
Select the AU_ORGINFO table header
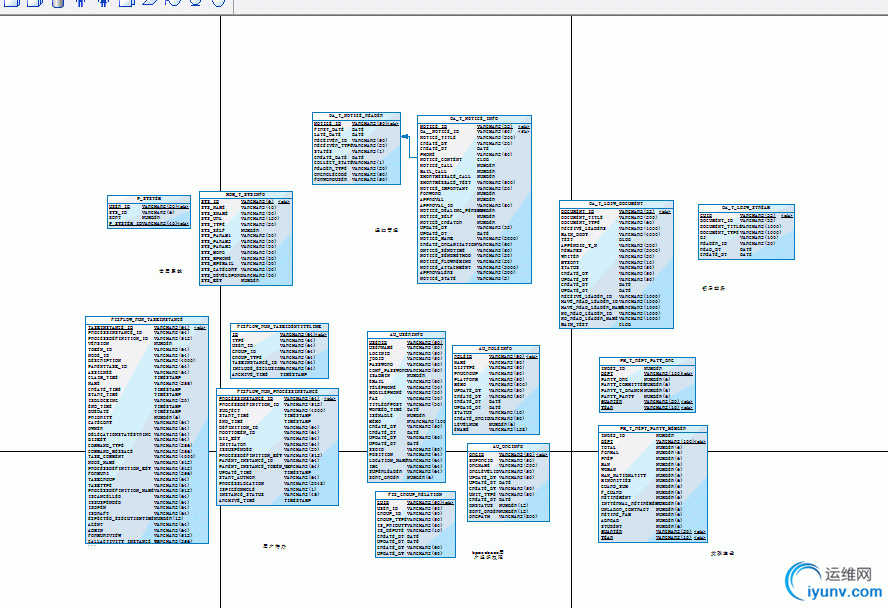coord(508,447)
